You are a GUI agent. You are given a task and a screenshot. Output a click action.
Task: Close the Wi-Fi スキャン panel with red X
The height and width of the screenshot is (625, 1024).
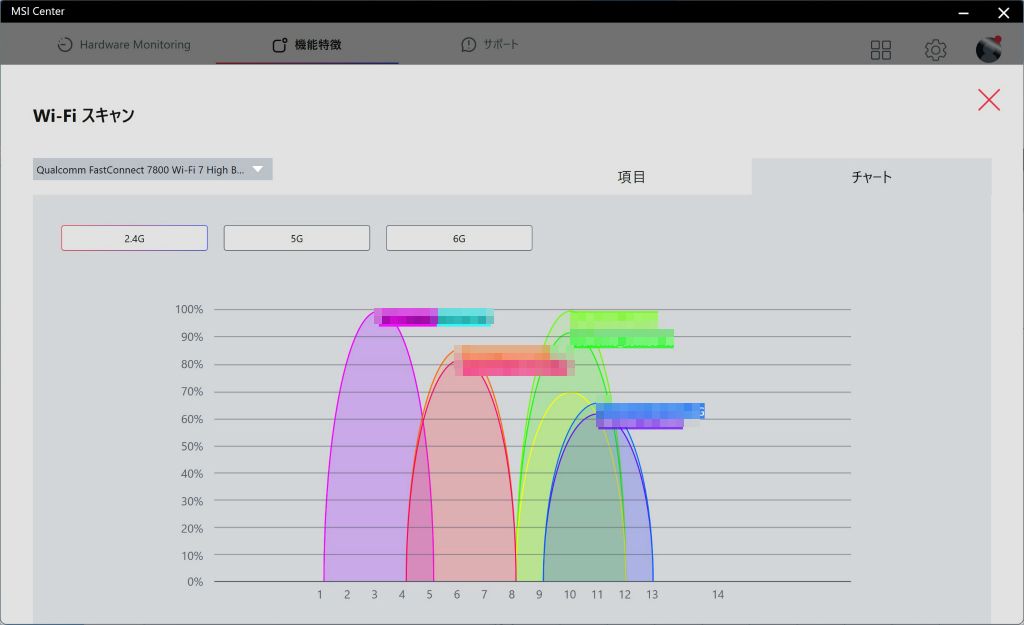point(989,100)
